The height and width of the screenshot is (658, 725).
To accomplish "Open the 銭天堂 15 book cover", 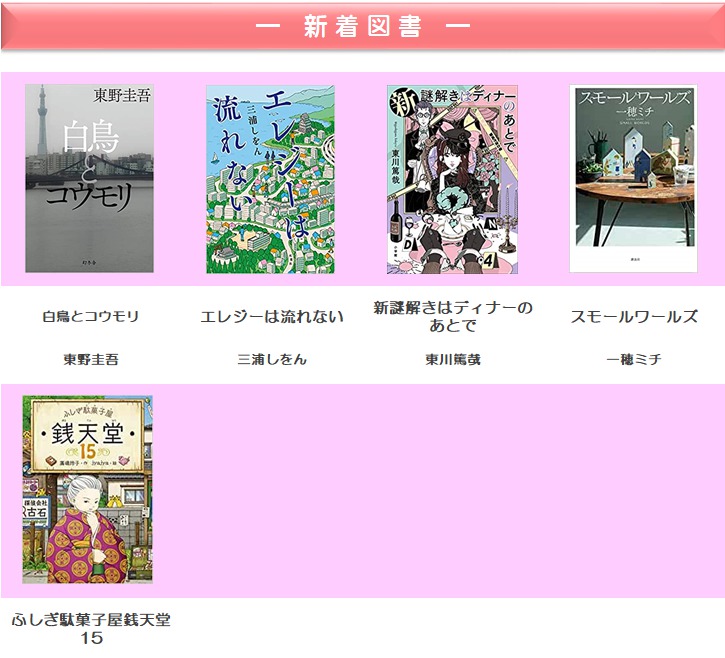I will click(87, 489).
